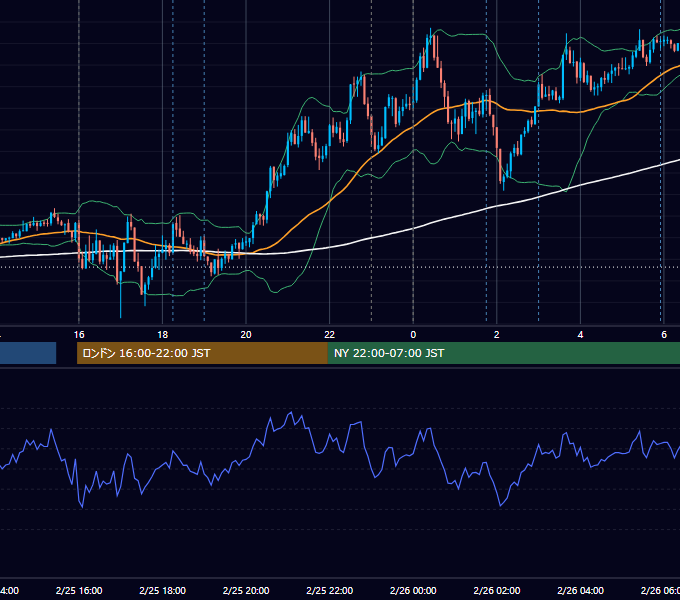Click the NY 22:00-07:00 JST session bar
Screen dimensions: 680x600
[503, 353]
